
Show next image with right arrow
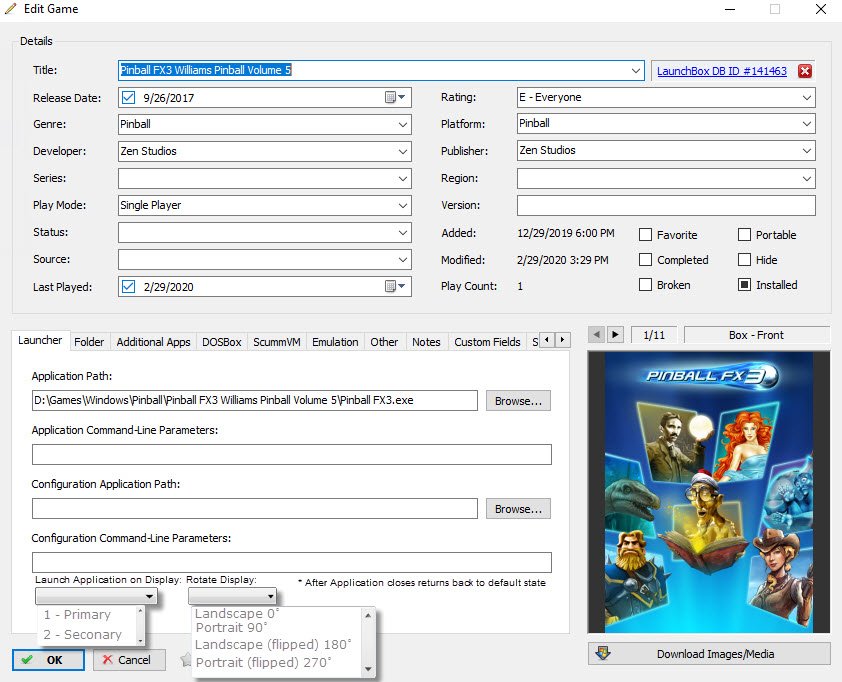[x=615, y=335]
